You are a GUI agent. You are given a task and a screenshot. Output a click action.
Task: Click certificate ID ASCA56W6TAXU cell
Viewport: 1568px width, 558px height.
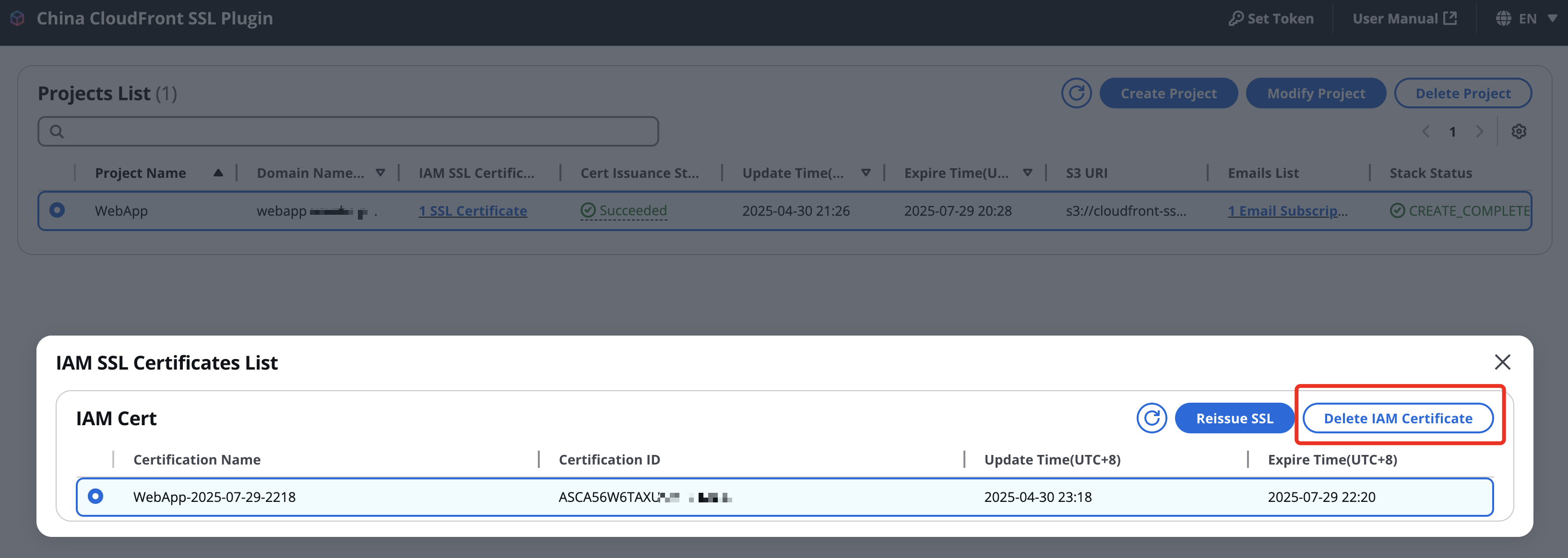(645, 497)
